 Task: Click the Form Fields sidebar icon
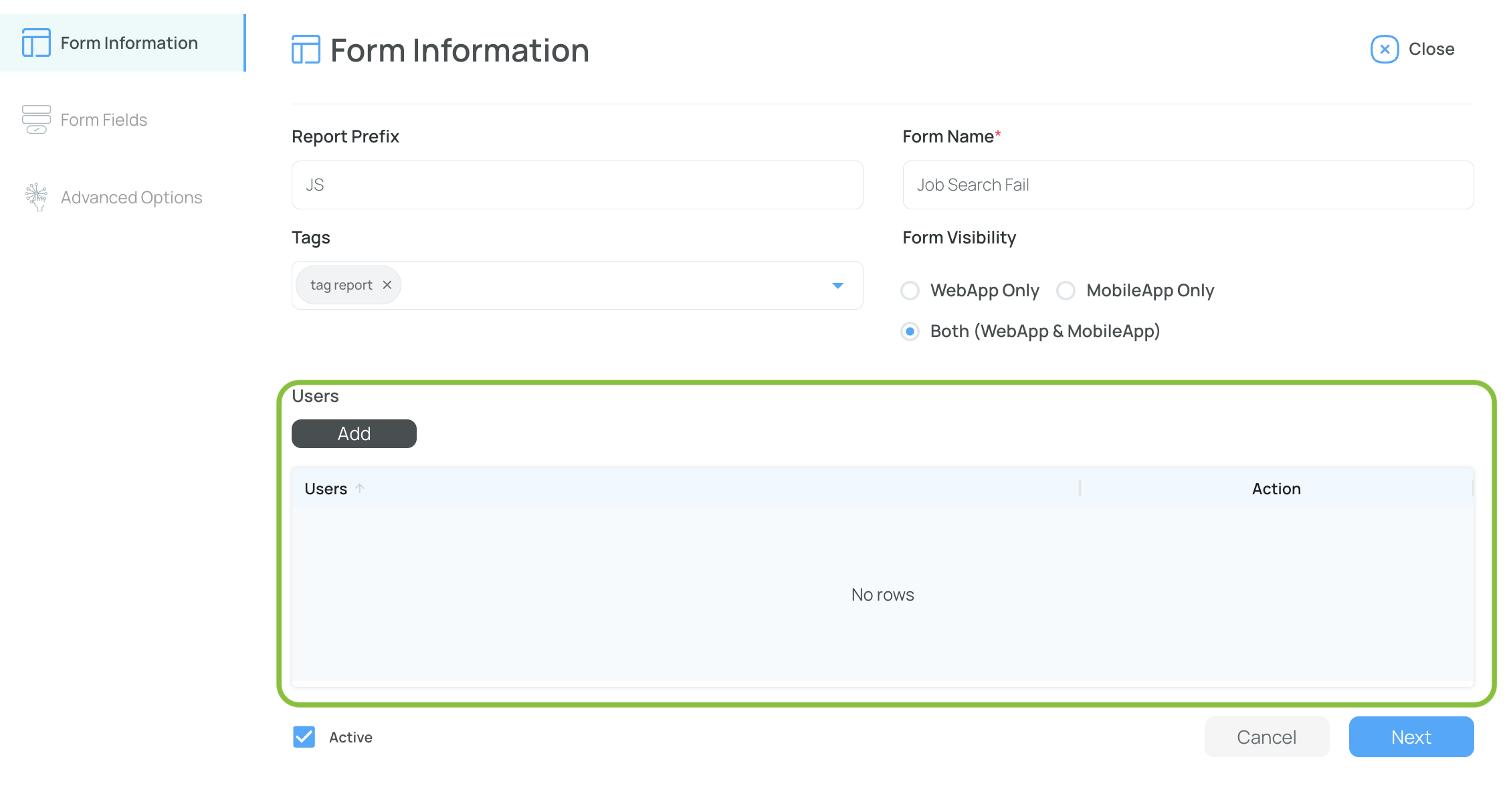pyautogui.click(x=36, y=120)
